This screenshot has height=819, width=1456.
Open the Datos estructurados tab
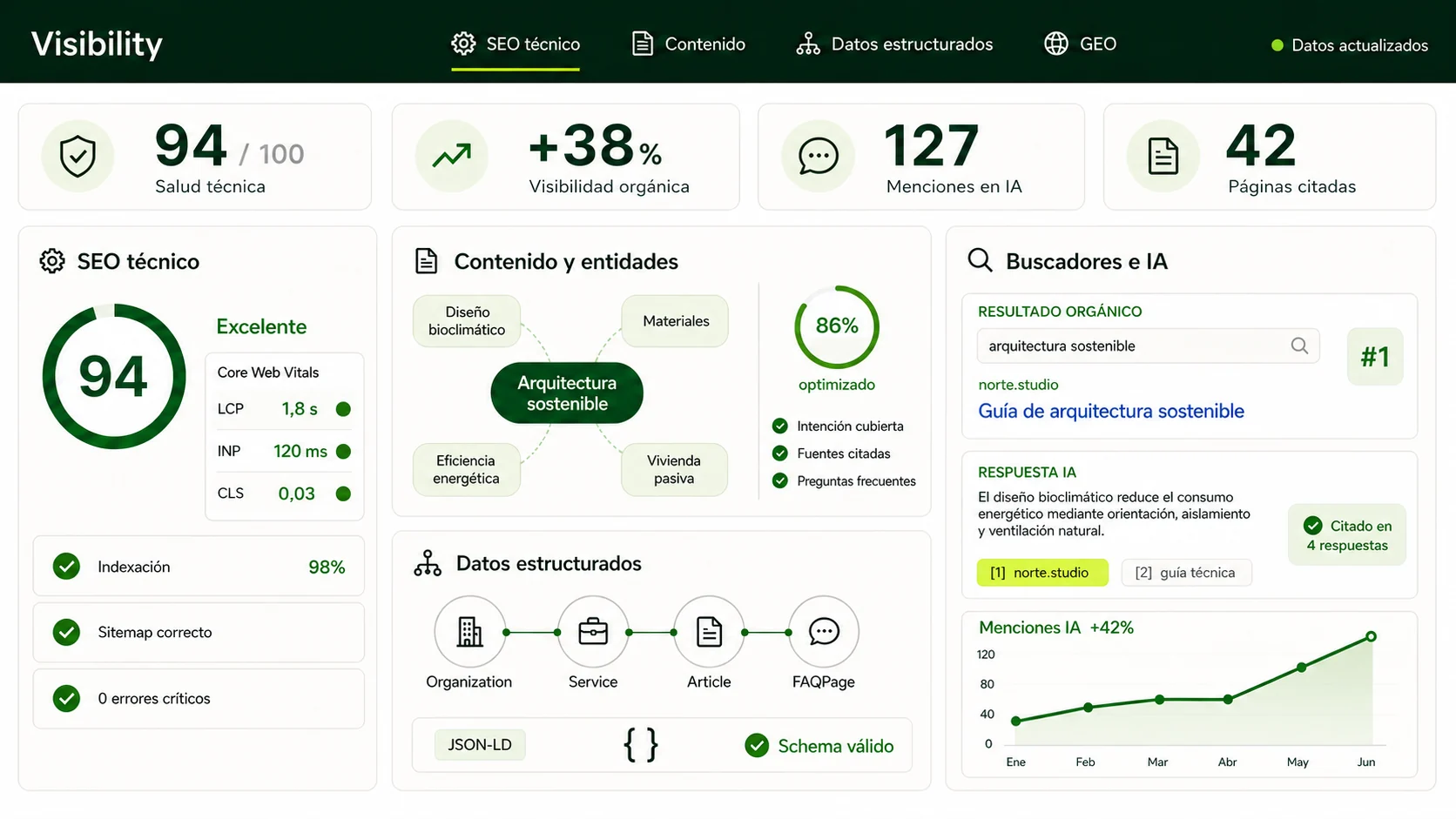[x=894, y=44]
